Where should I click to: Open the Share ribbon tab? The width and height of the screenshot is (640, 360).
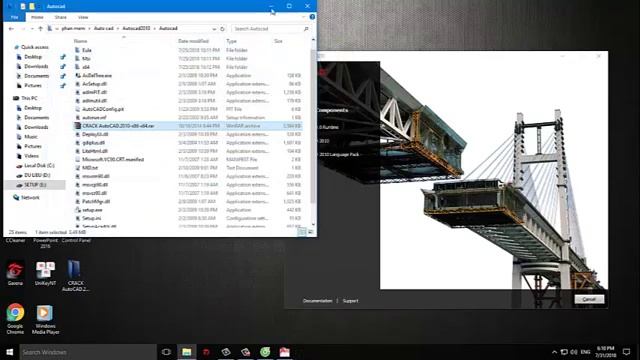coord(60,17)
